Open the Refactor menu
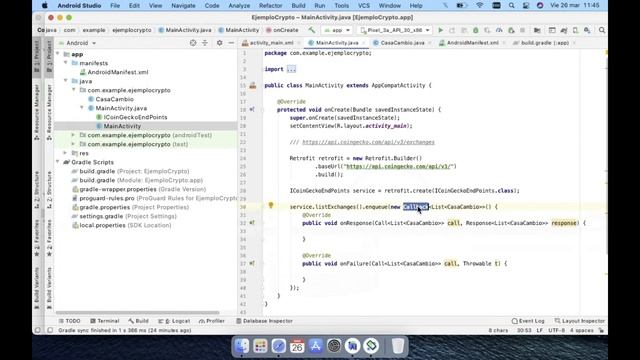The width and height of the screenshot is (640, 360). pos(270,6)
